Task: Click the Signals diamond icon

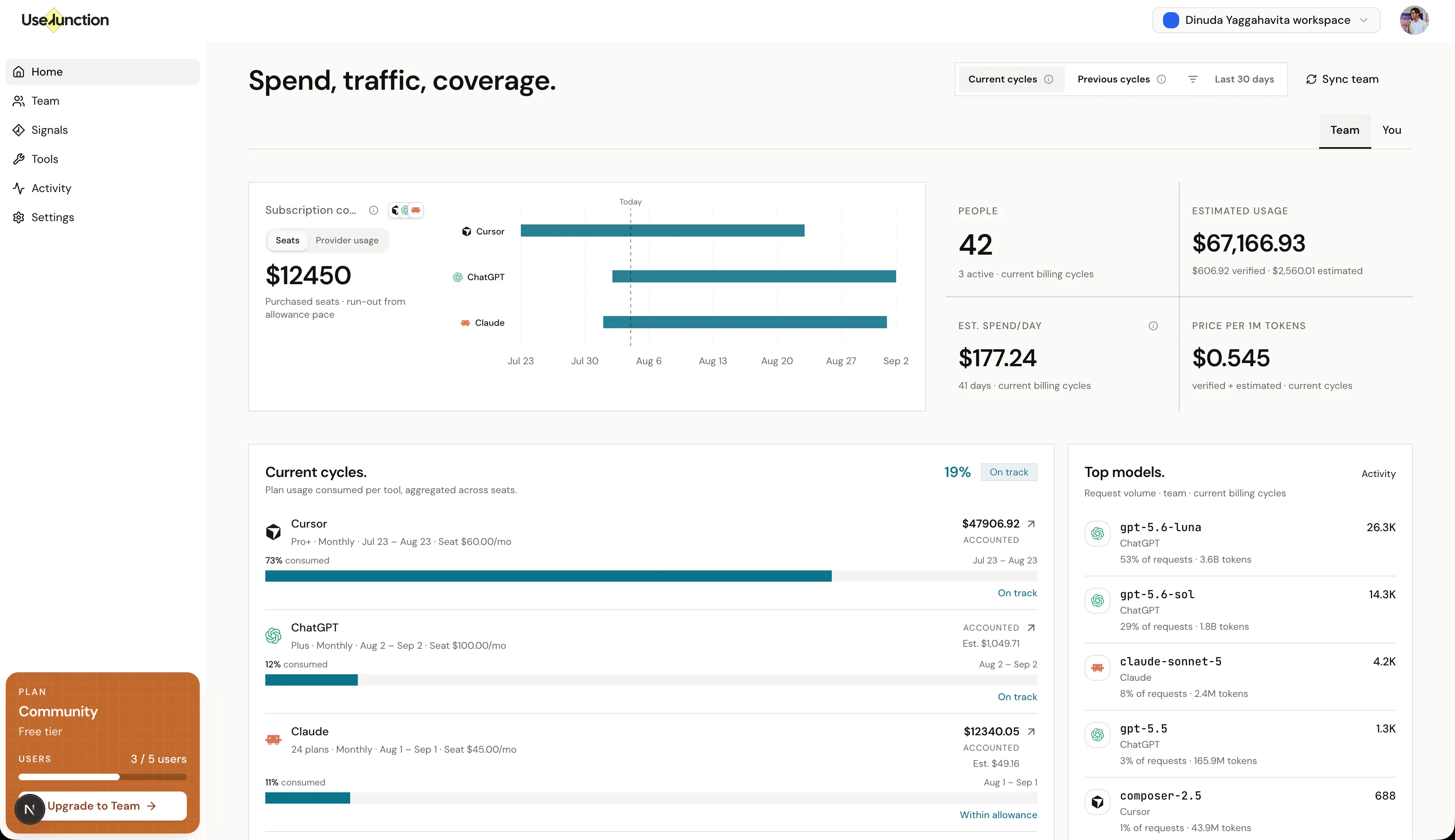Action: (x=19, y=130)
